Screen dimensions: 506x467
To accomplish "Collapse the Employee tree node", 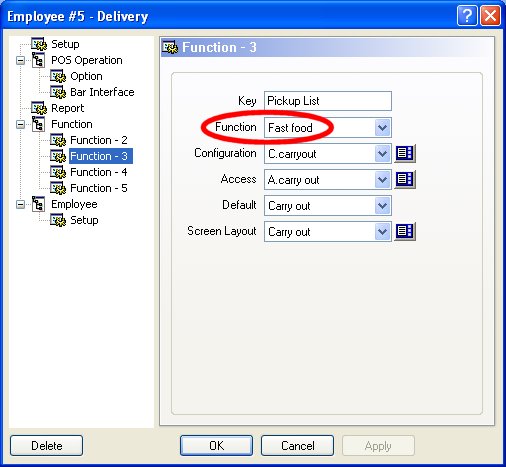I will [x=21, y=204].
